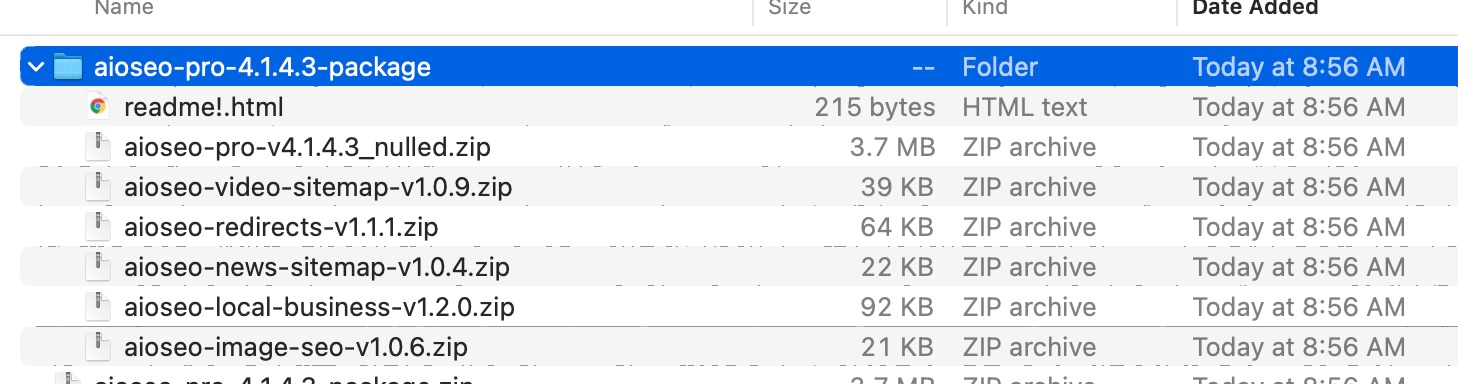Click the zip icon of aioseo-video-sitemap-v1.0.9.zip
The image size is (1458, 384).
coord(98,187)
